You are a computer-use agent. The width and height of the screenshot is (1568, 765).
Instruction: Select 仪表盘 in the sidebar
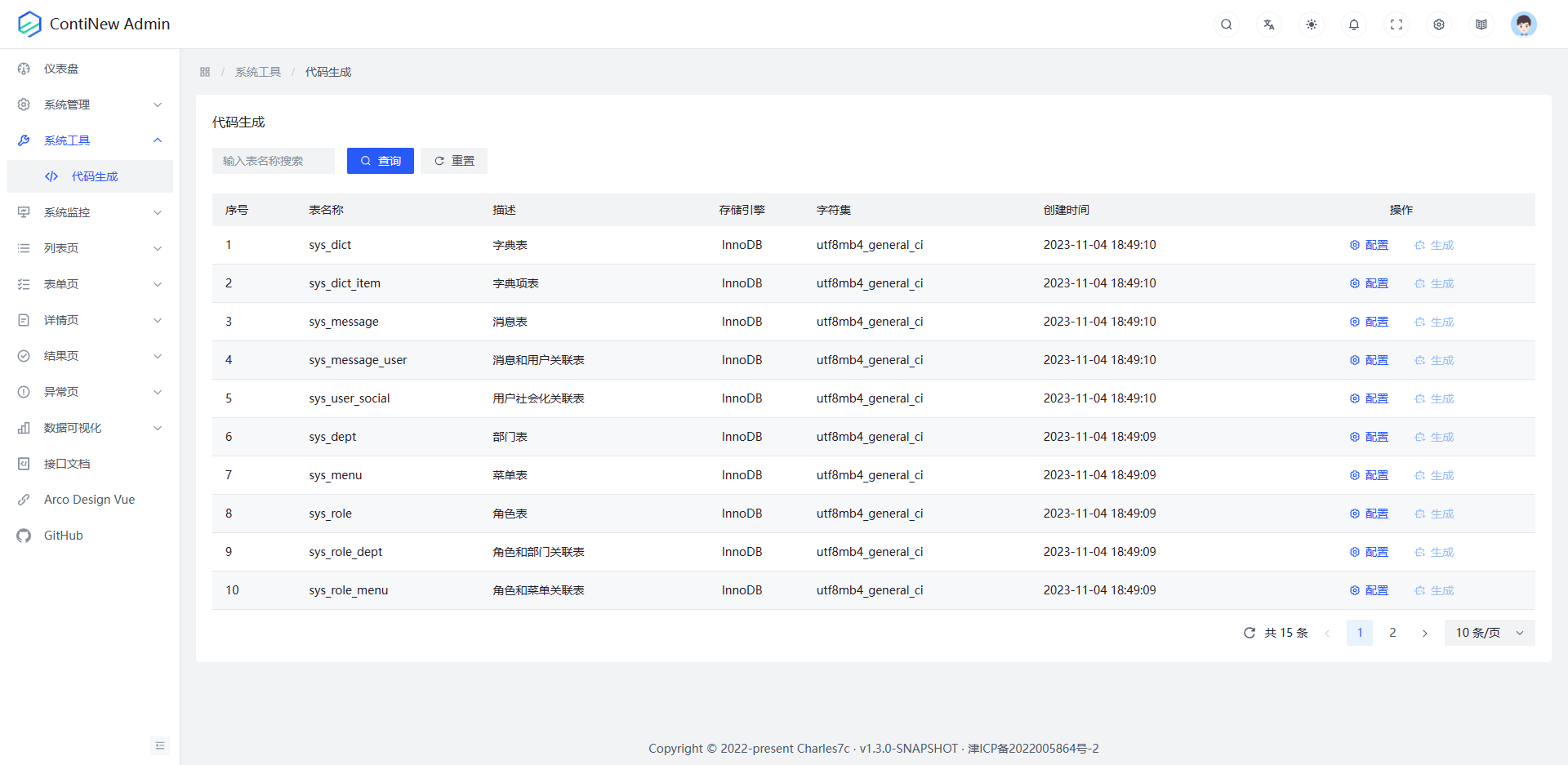click(x=61, y=69)
